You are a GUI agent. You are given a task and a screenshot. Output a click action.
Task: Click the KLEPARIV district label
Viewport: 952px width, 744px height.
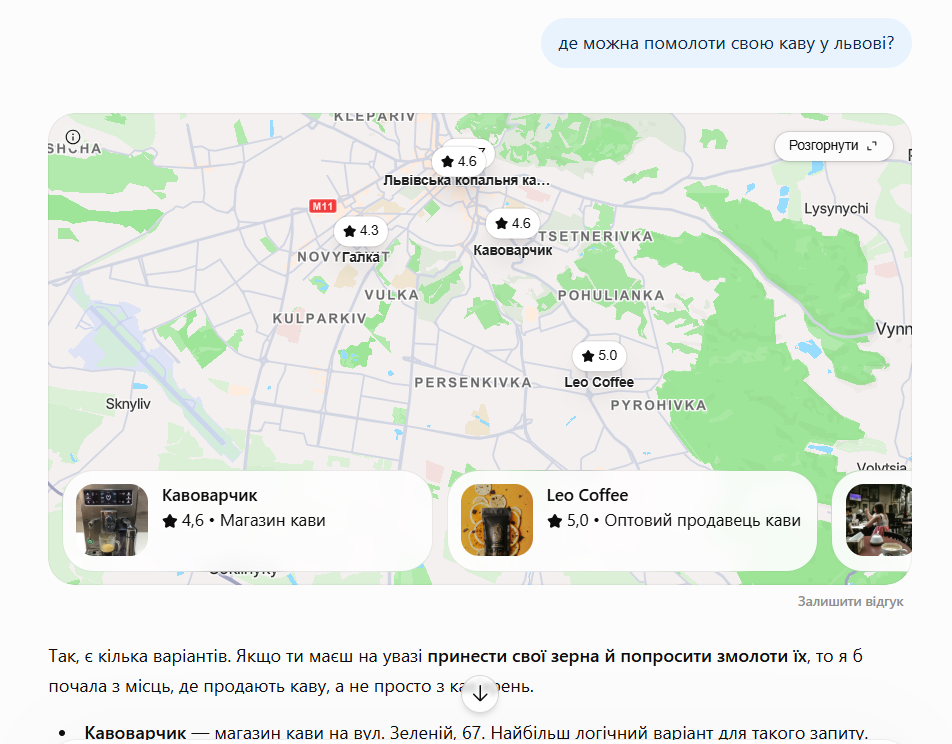(375, 117)
